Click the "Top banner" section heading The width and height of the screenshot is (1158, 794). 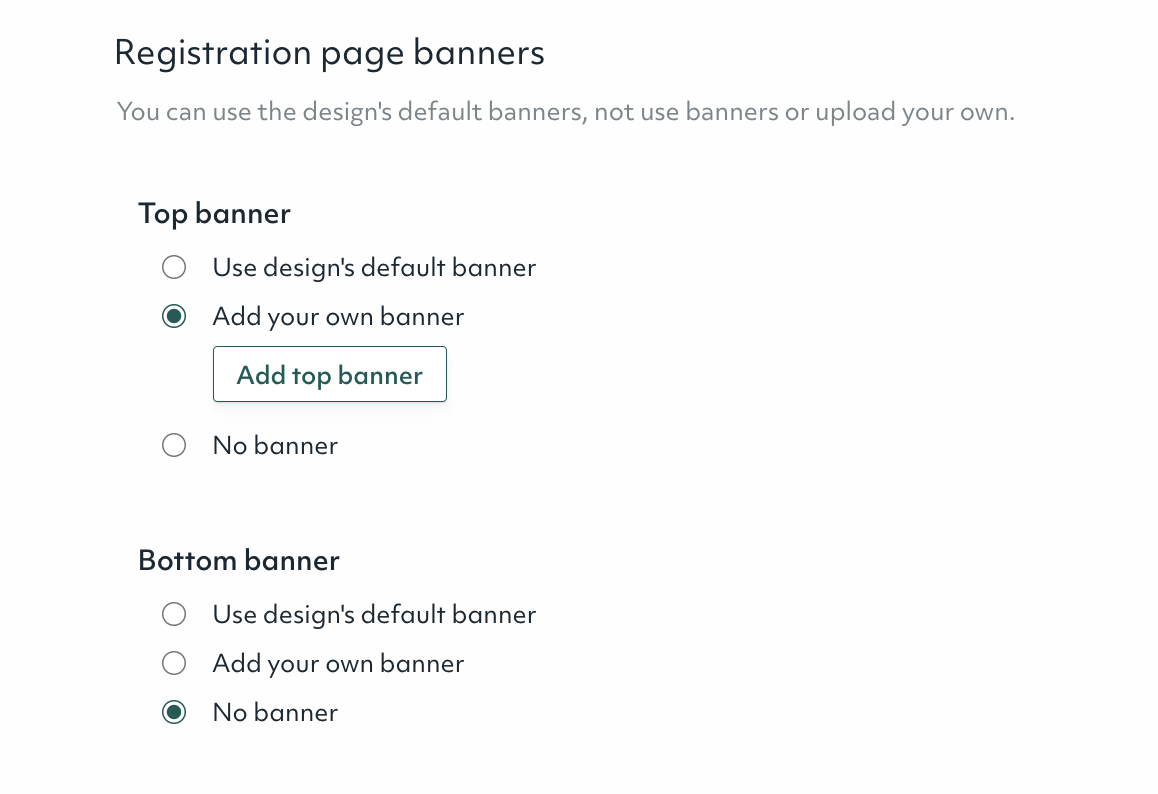pos(214,213)
